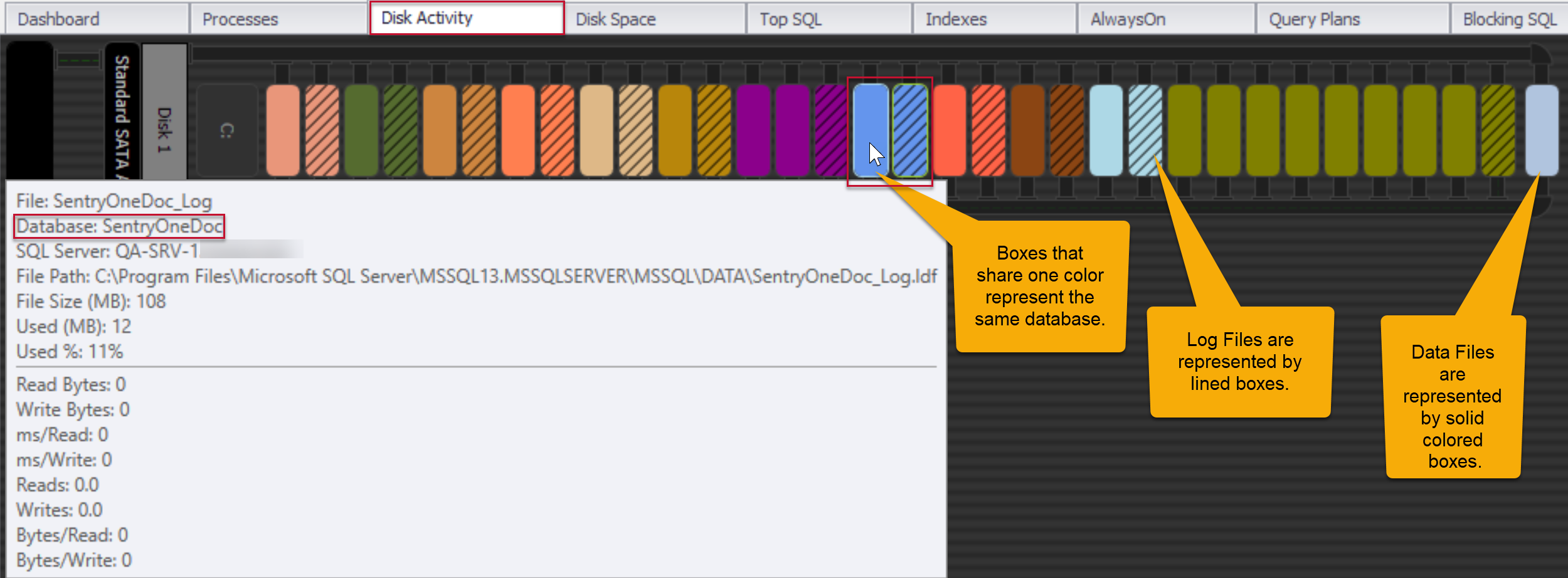Switch to the Disk Space tab

click(618, 19)
